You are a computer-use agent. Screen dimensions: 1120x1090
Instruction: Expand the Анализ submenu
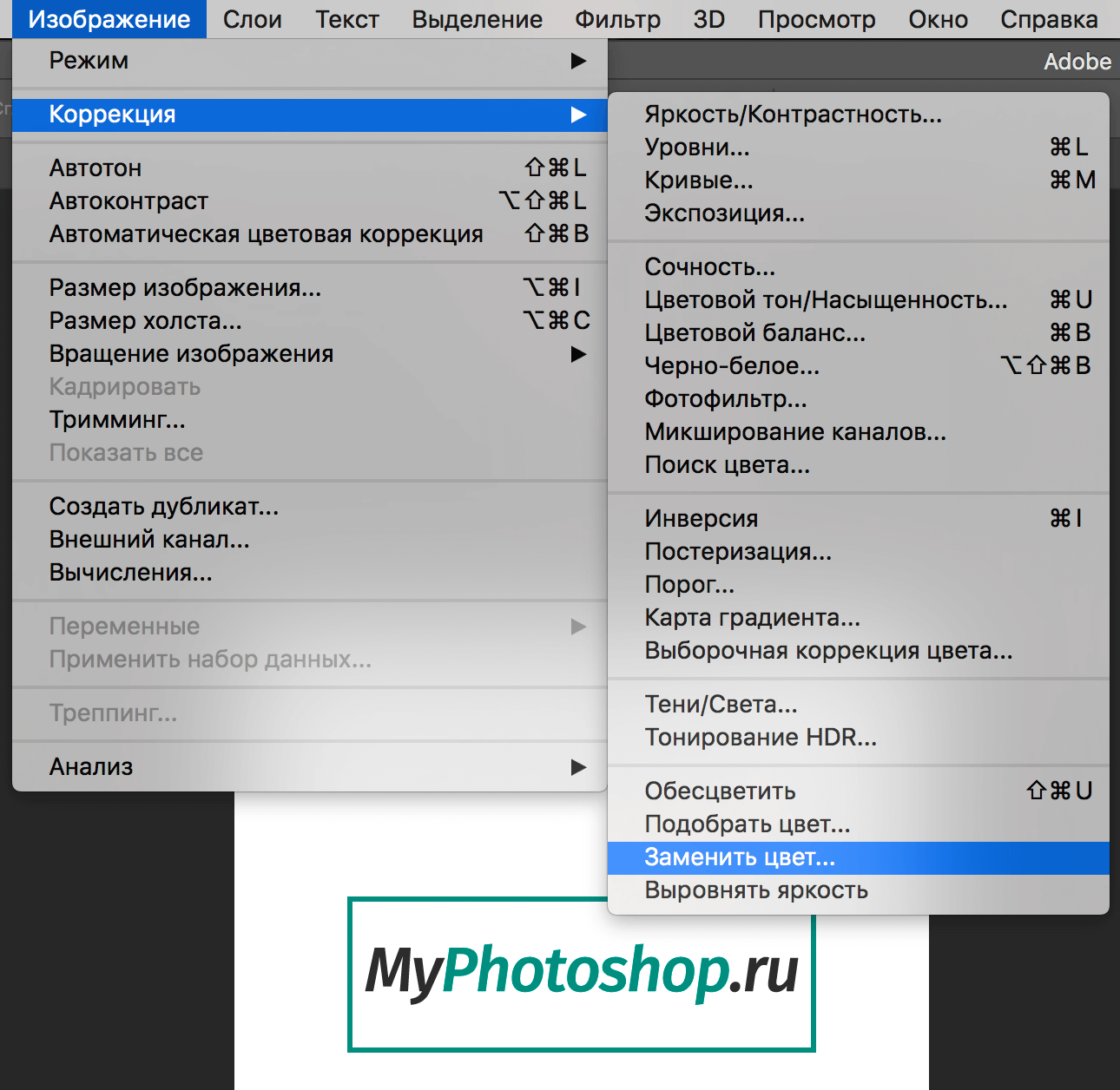coord(91,766)
